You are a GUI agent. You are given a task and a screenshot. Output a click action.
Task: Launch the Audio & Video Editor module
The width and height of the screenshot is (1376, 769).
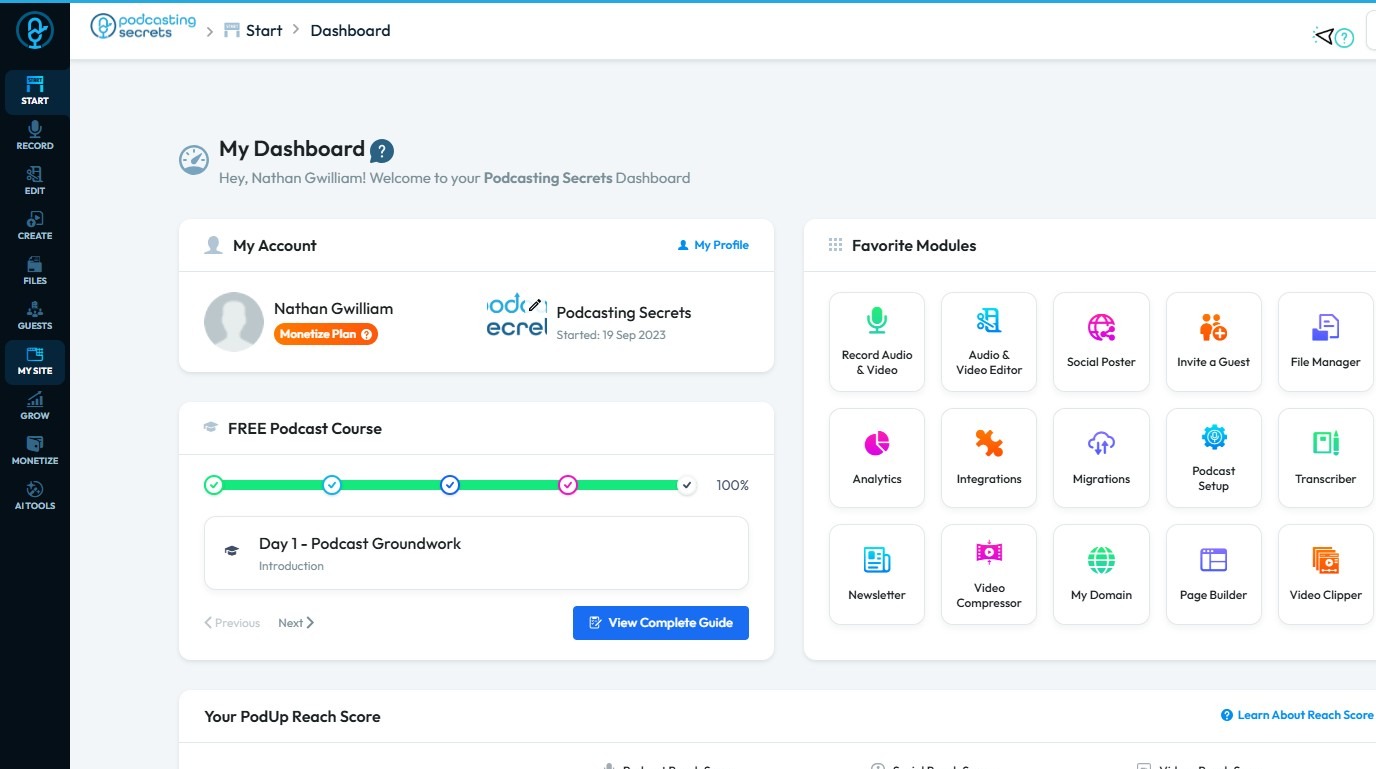pos(989,342)
